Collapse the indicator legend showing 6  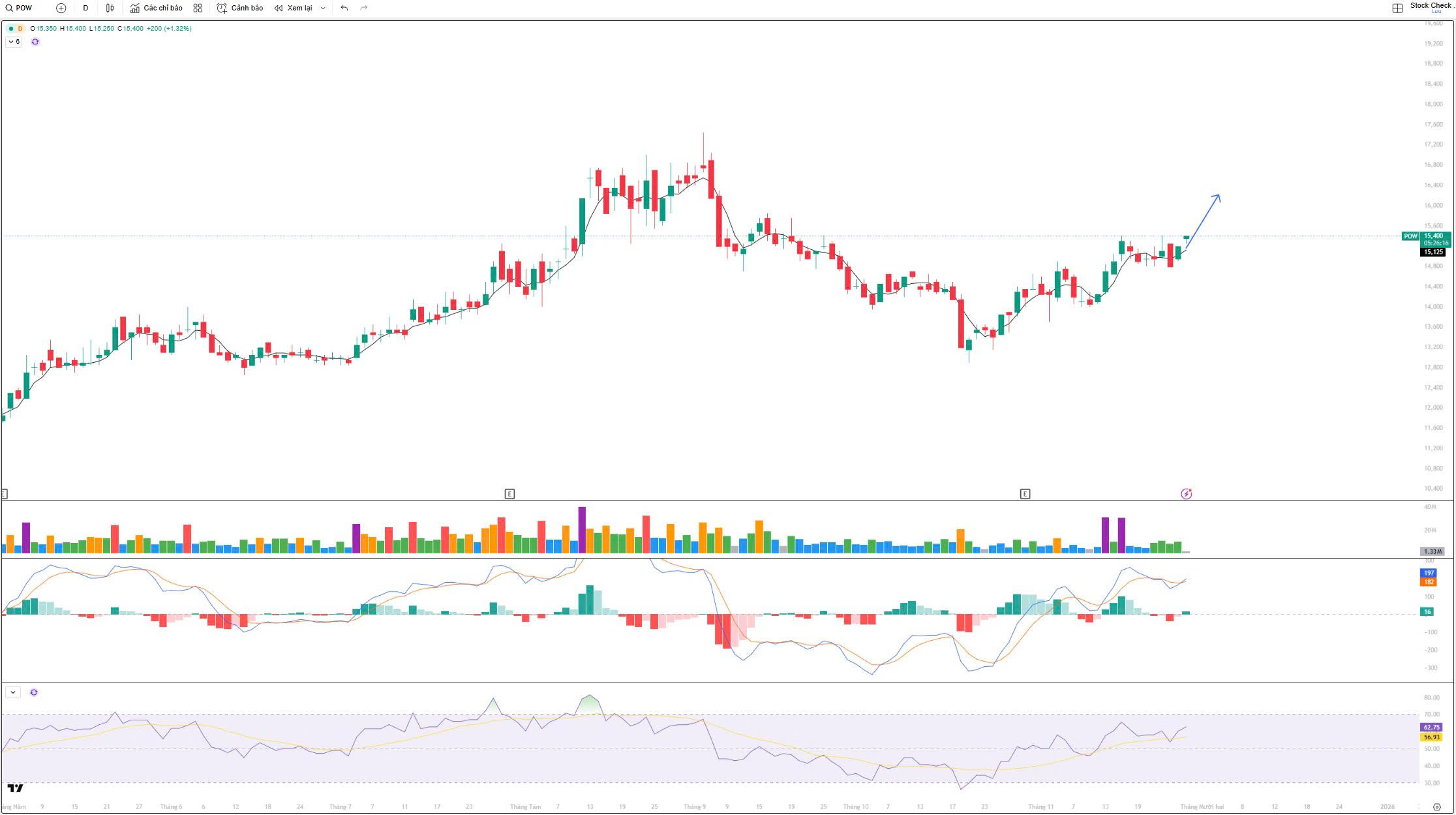coord(14,42)
